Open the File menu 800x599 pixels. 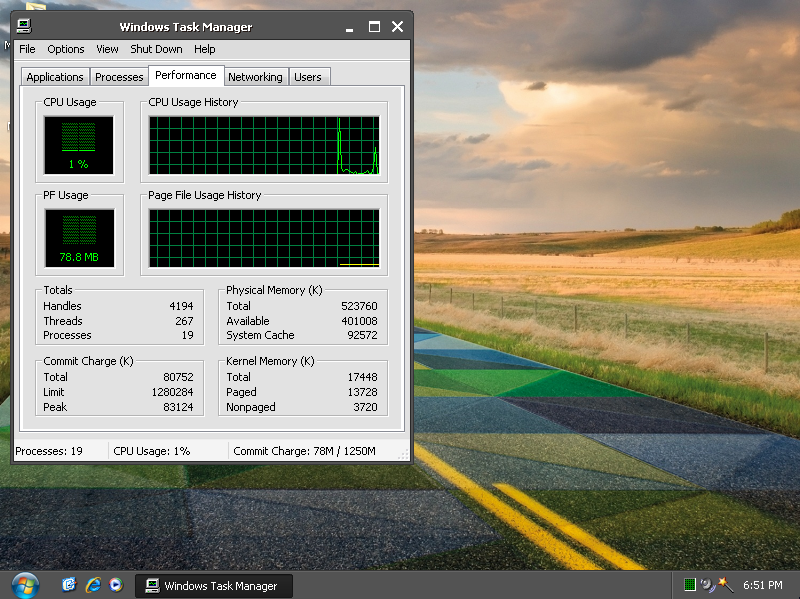tap(27, 49)
